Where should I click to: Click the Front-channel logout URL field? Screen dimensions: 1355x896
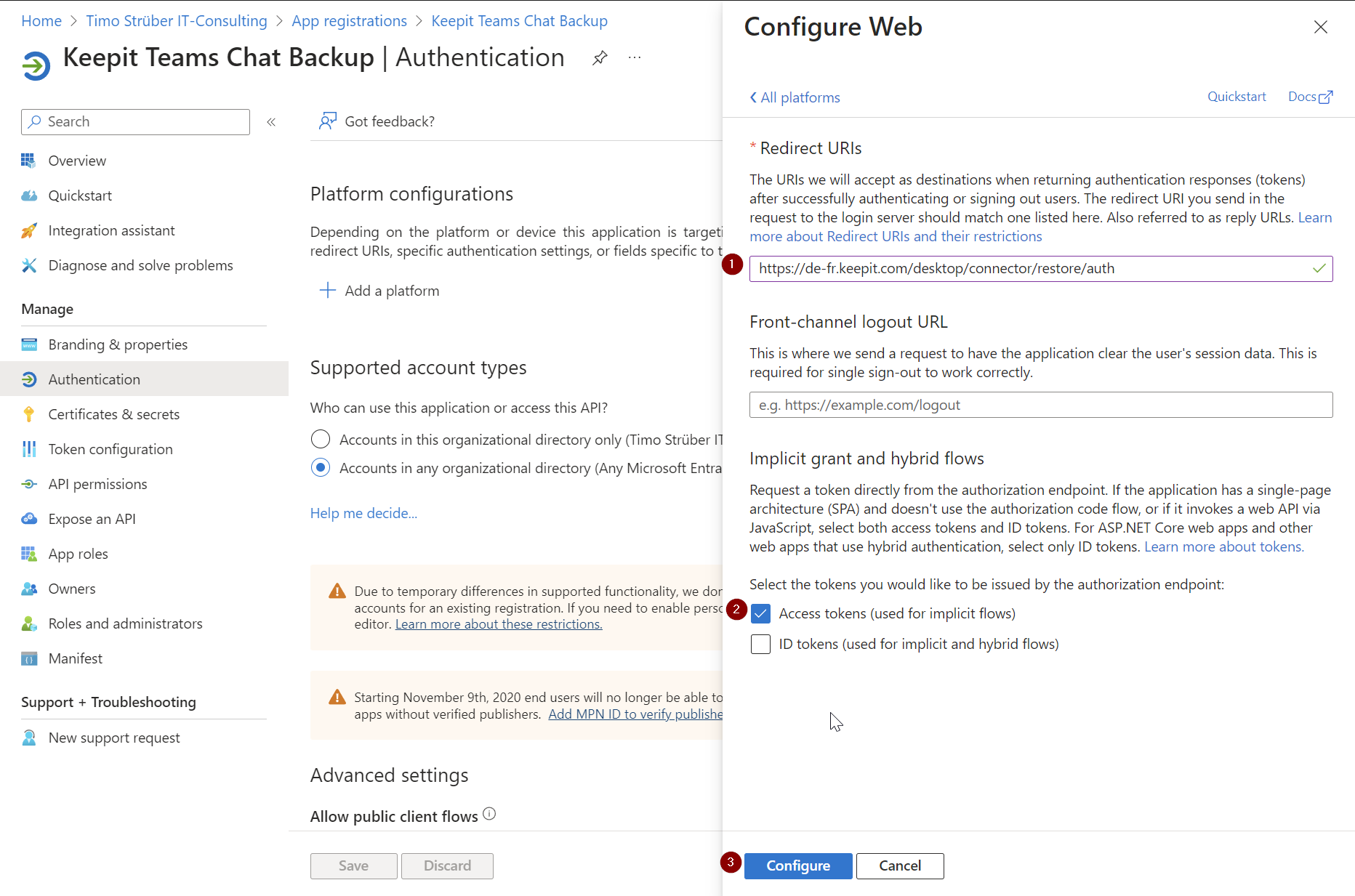(x=1040, y=405)
